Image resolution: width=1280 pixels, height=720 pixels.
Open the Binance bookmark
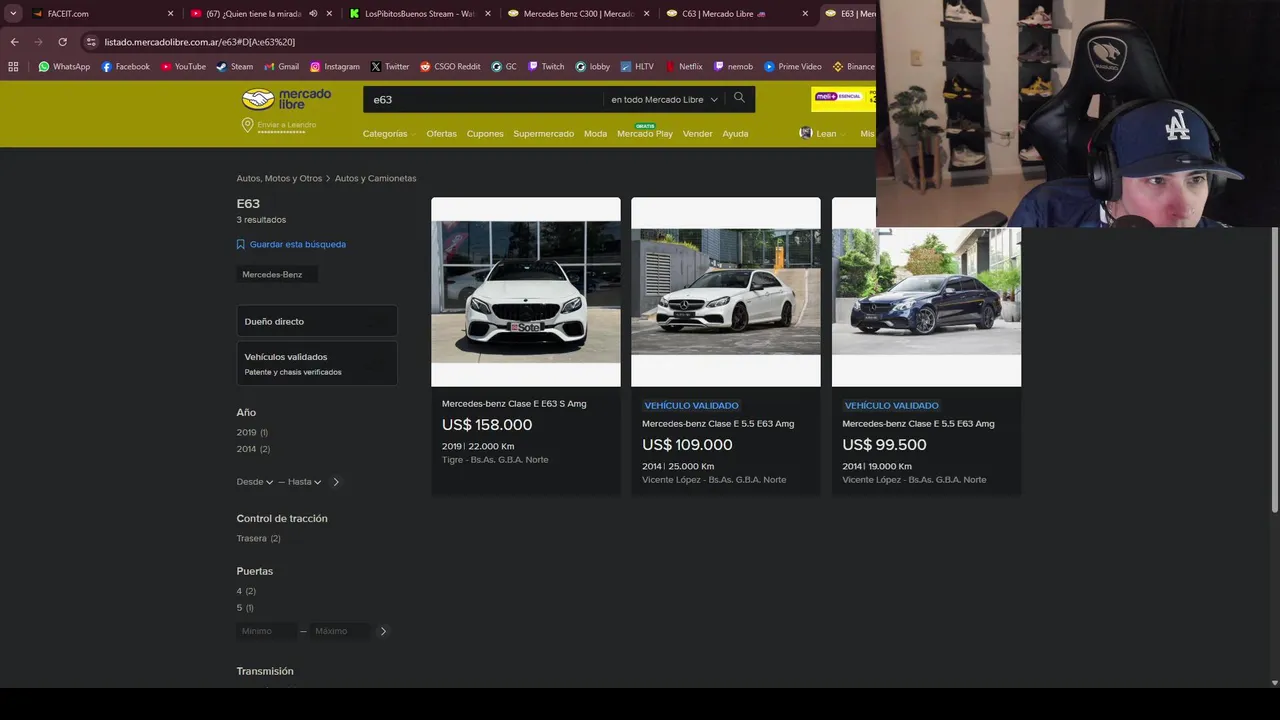853,67
